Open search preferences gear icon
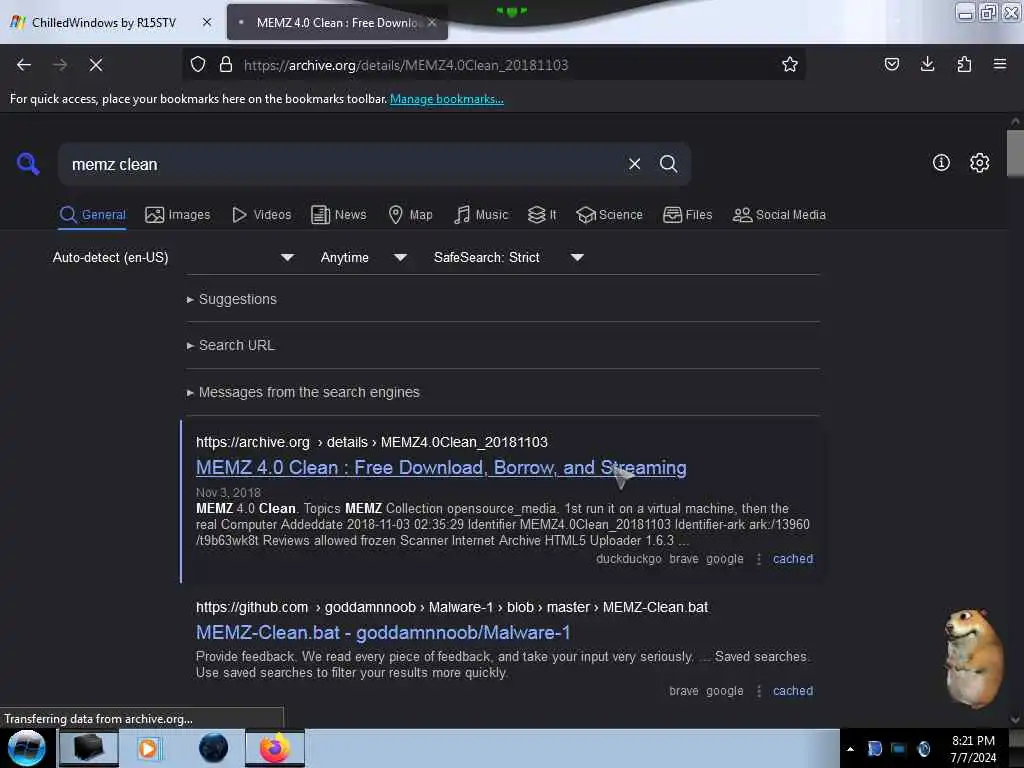This screenshot has height=768, width=1024. (979, 163)
